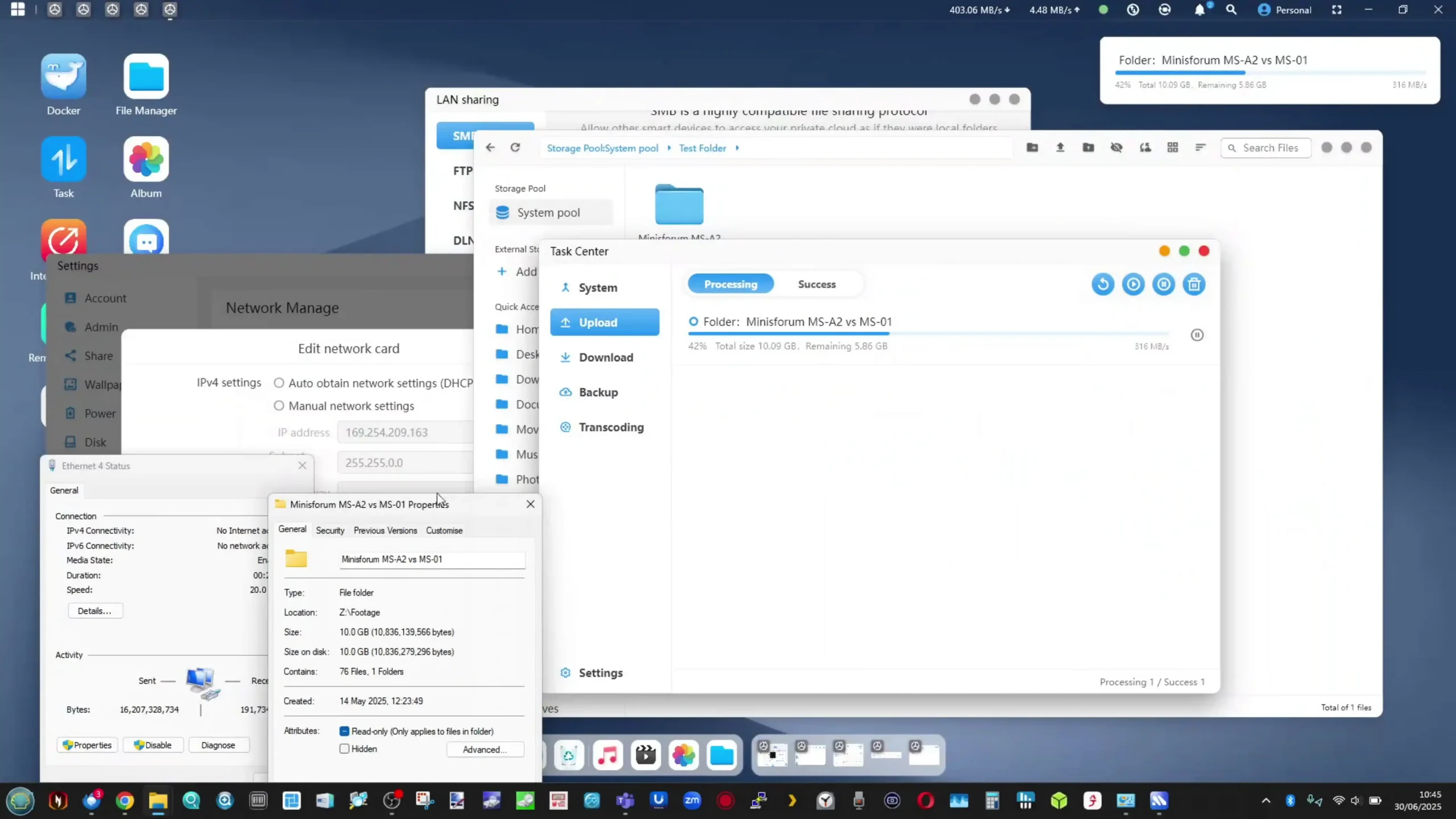Click progress bar in upload notification popup
Viewport: 1456px width, 819px height.
[x=1271, y=73]
